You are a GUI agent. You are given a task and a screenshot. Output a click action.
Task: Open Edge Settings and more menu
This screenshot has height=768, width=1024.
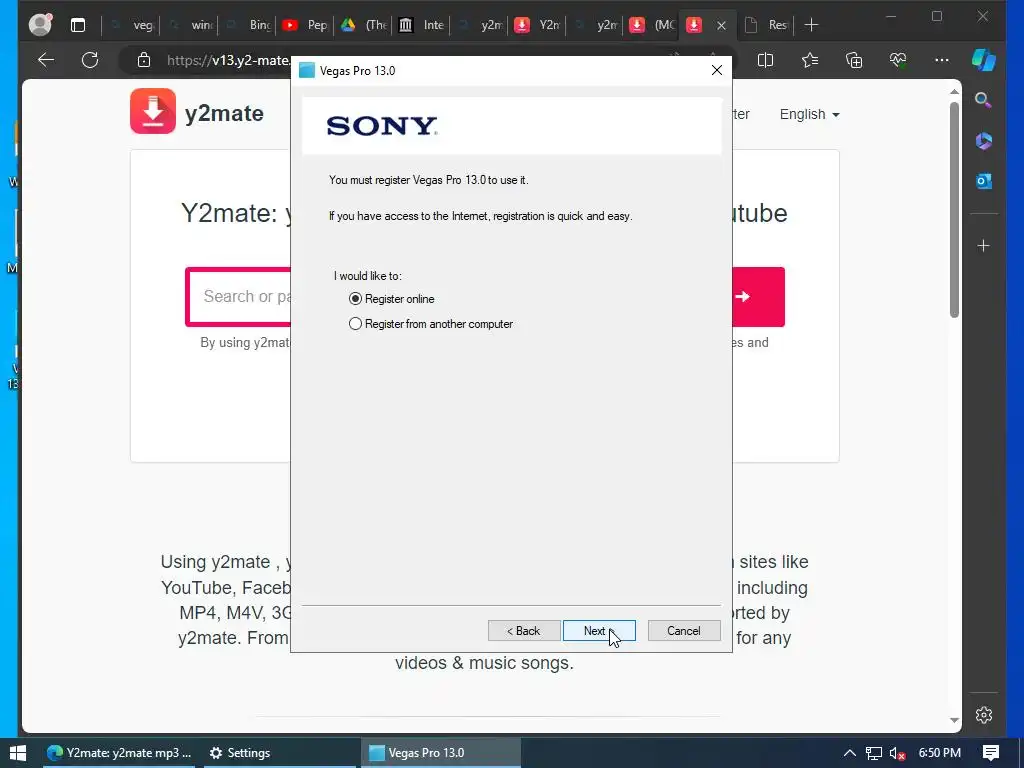click(x=942, y=61)
